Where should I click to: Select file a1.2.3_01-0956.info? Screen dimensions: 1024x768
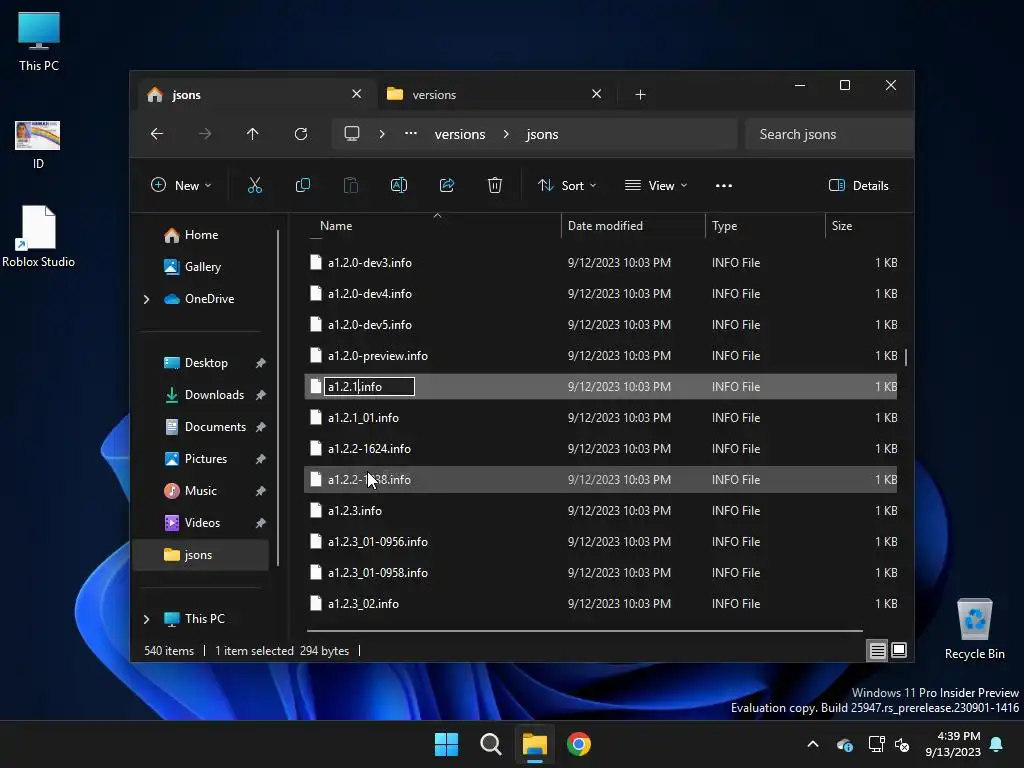click(601, 541)
